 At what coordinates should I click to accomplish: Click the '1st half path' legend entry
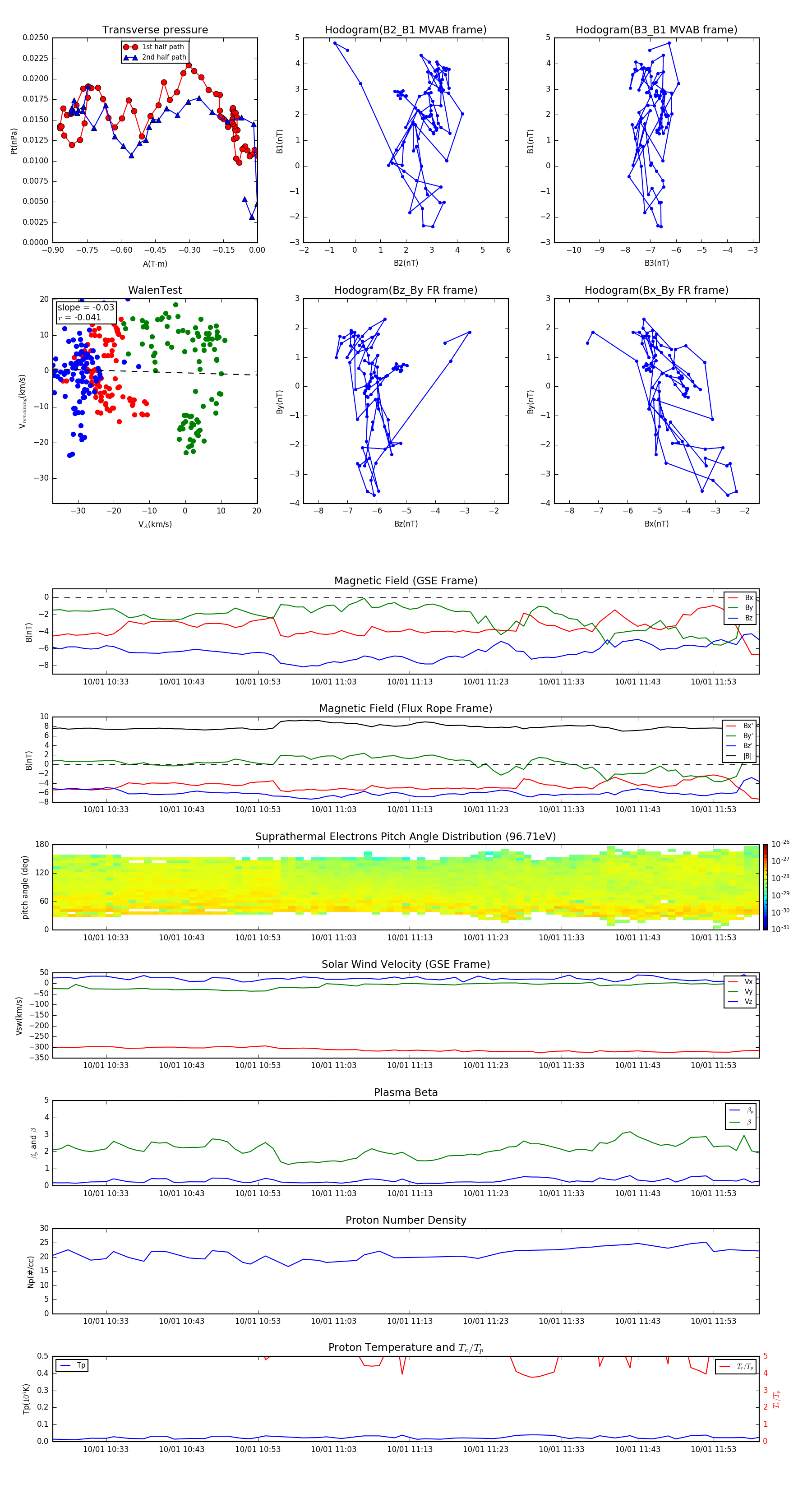tap(154, 47)
